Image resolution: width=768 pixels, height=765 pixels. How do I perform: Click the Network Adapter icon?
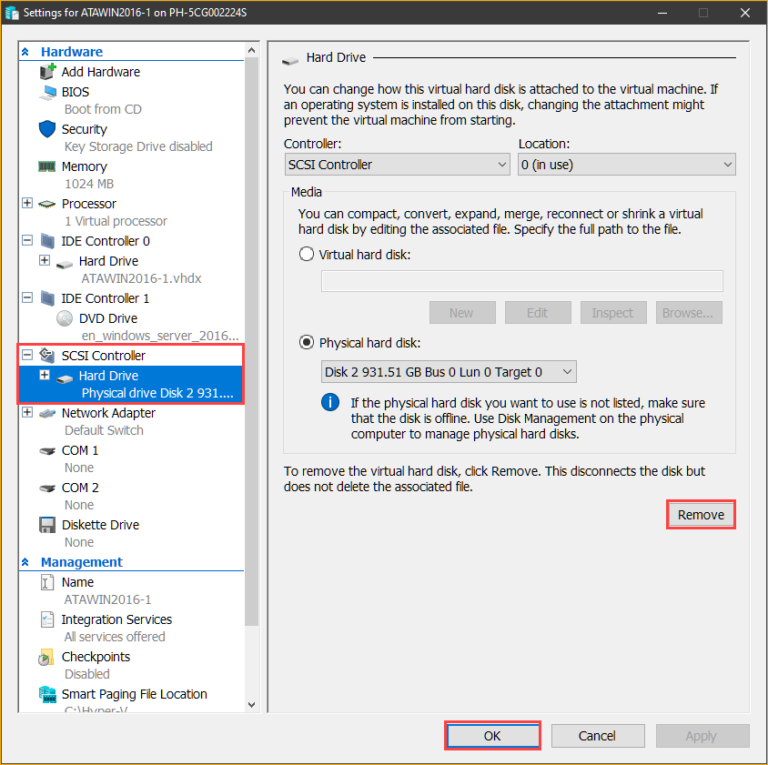pyautogui.click(x=47, y=413)
